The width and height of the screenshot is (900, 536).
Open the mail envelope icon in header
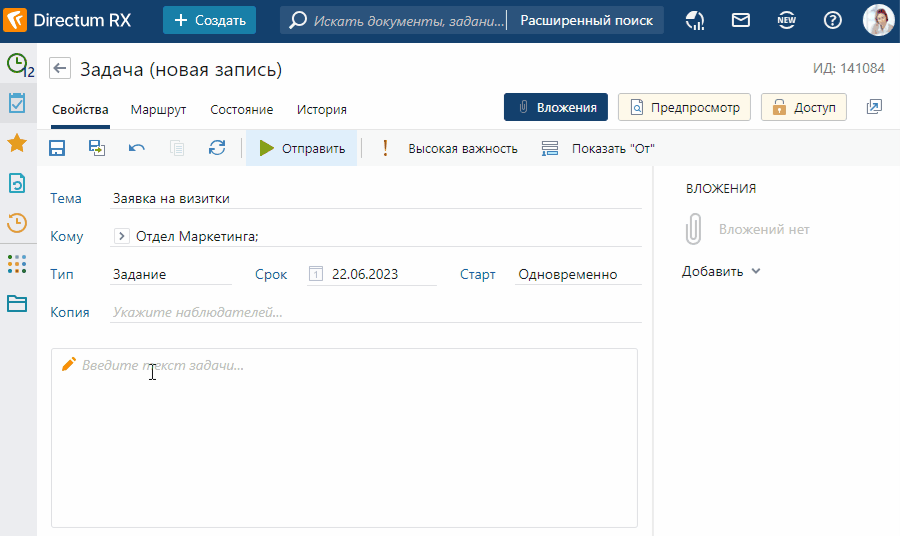click(x=741, y=20)
